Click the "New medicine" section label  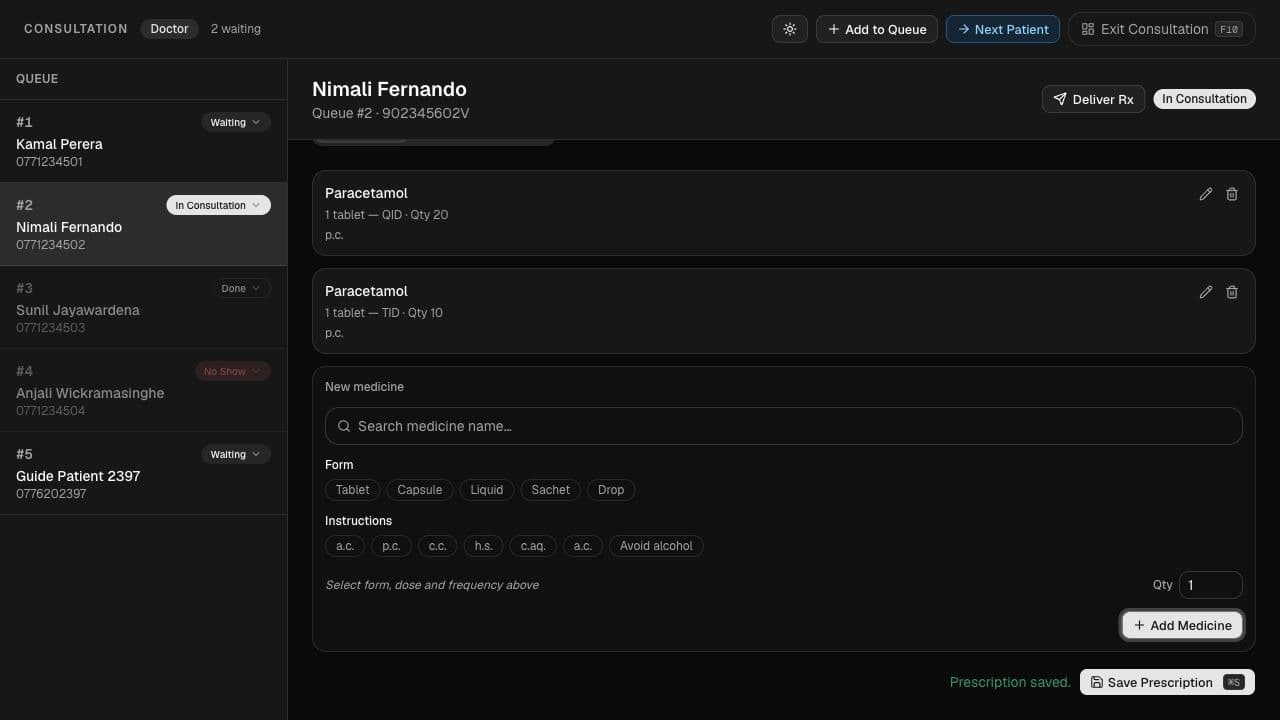point(364,387)
